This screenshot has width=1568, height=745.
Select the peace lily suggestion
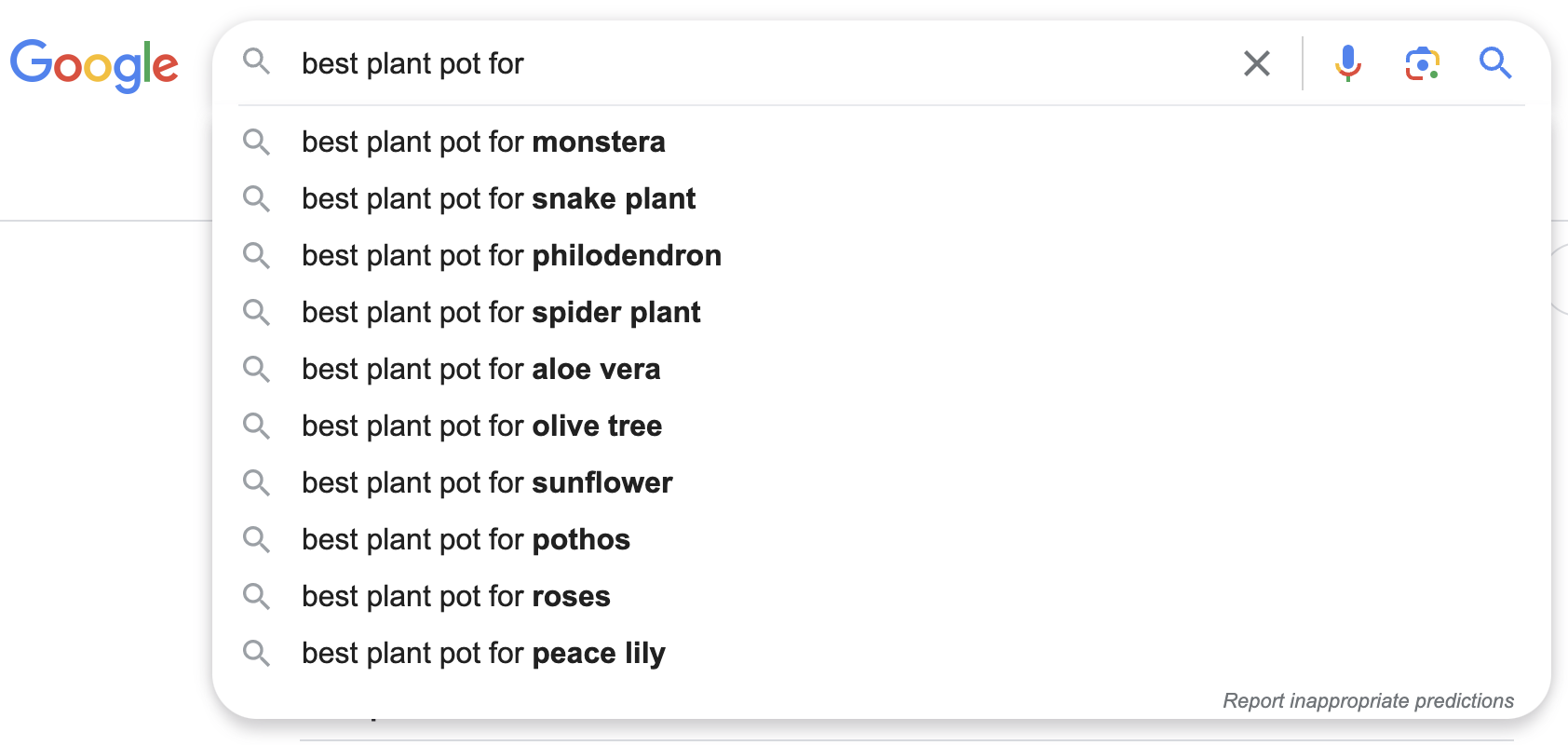[x=483, y=653]
